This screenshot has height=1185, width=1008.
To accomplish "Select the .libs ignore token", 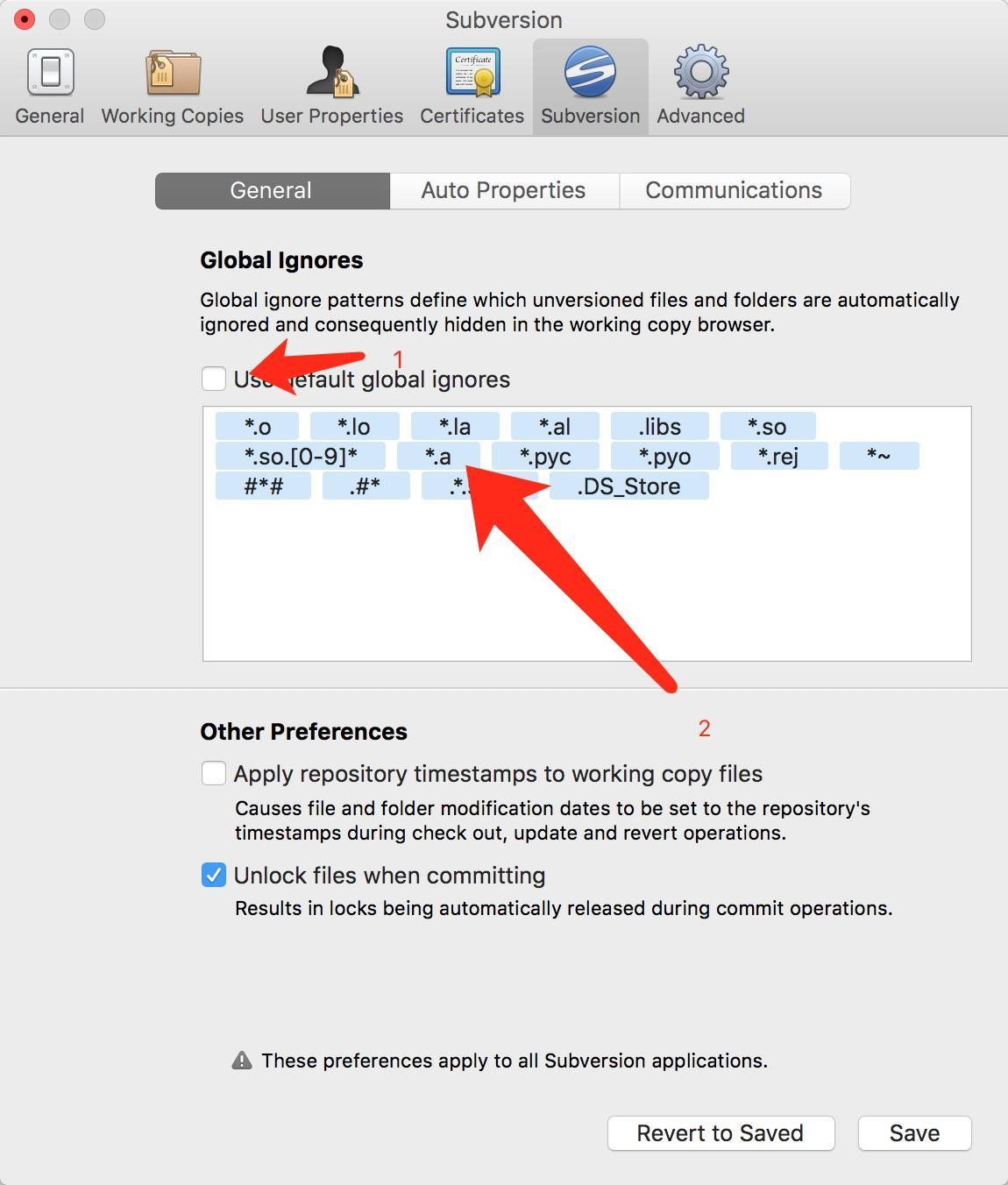I will [660, 427].
